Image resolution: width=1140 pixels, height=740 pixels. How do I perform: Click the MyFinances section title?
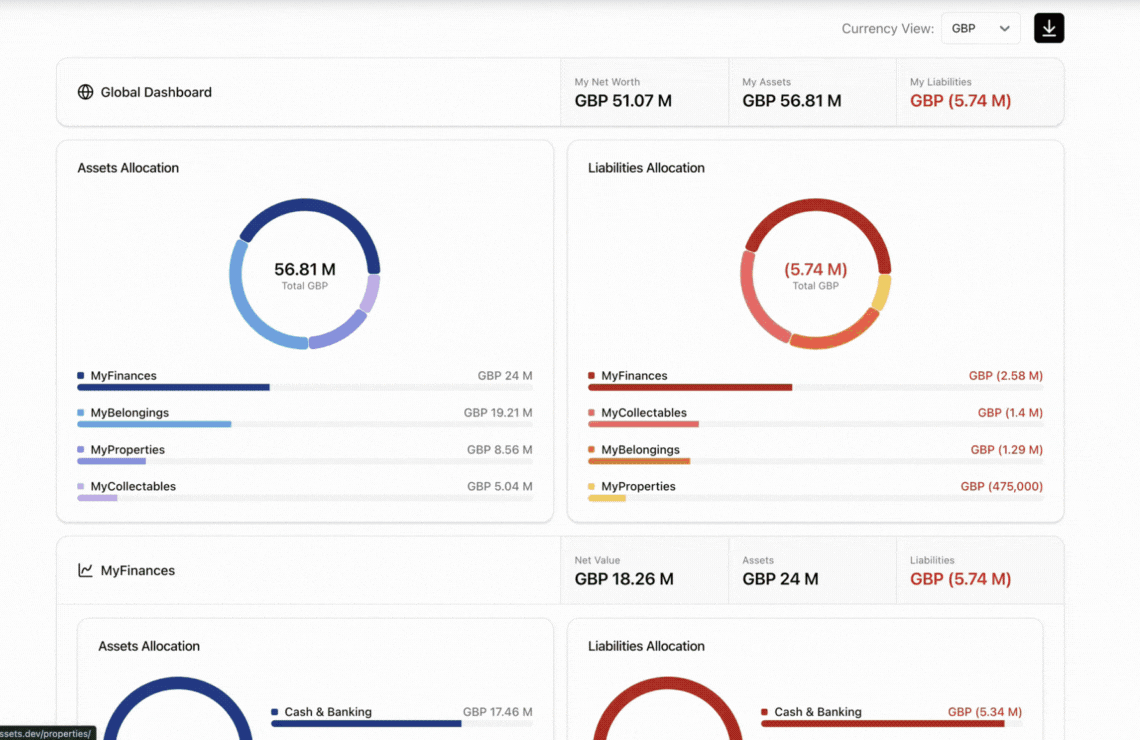pyautogui.click(x=137, y=571)
